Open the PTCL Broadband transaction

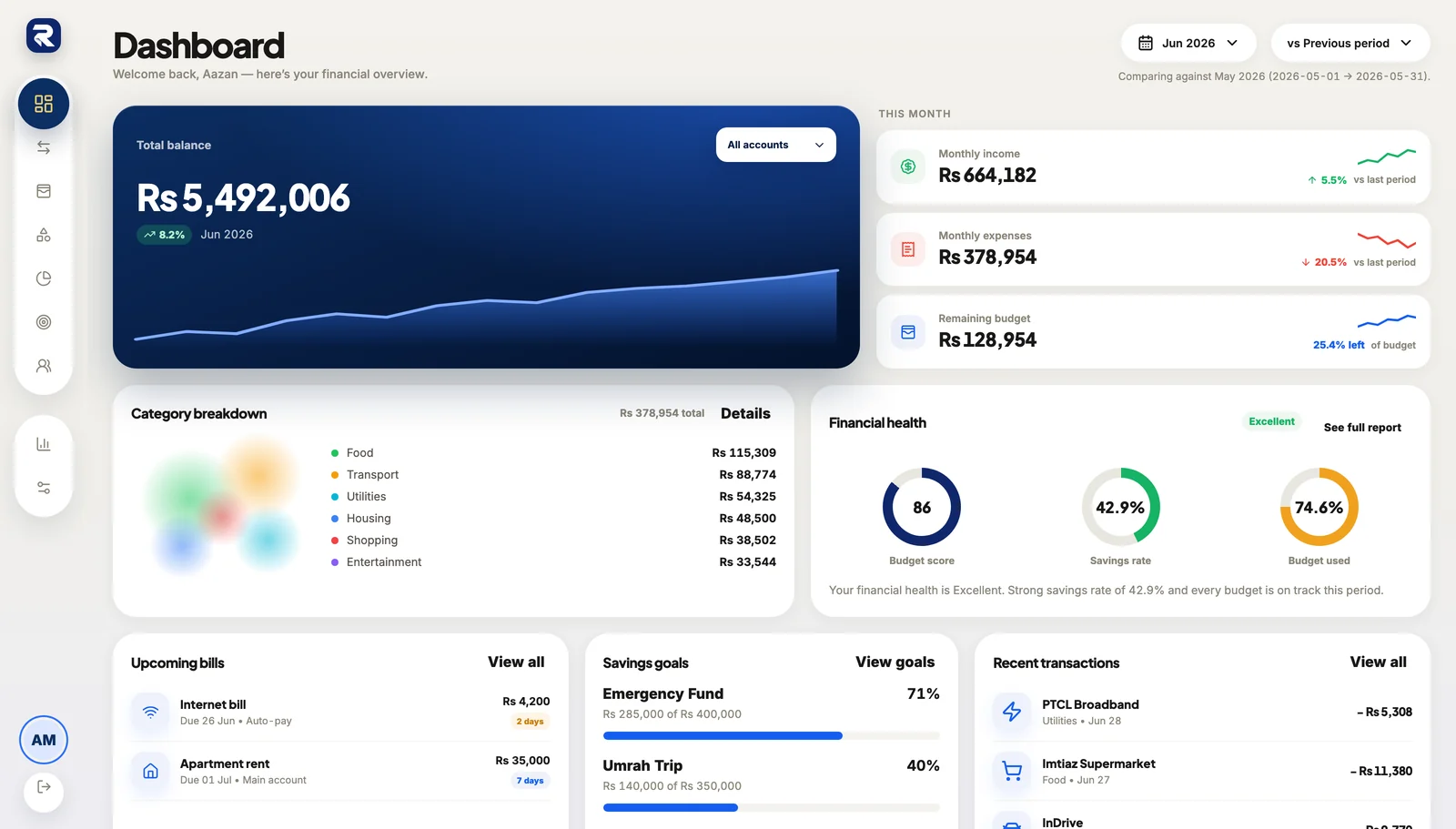[1202, 712]
